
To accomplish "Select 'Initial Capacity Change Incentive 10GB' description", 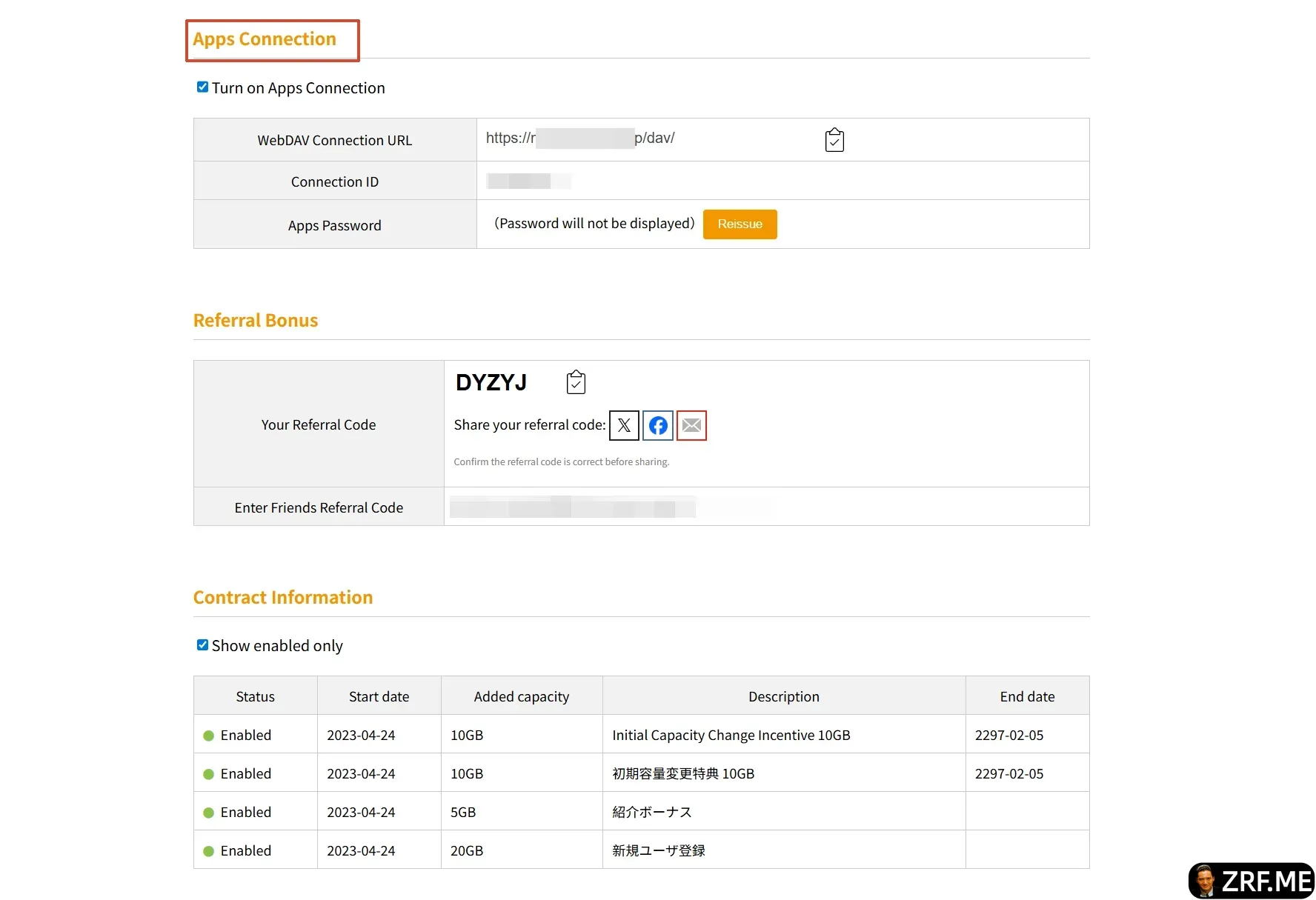I will tap(731, 735).
